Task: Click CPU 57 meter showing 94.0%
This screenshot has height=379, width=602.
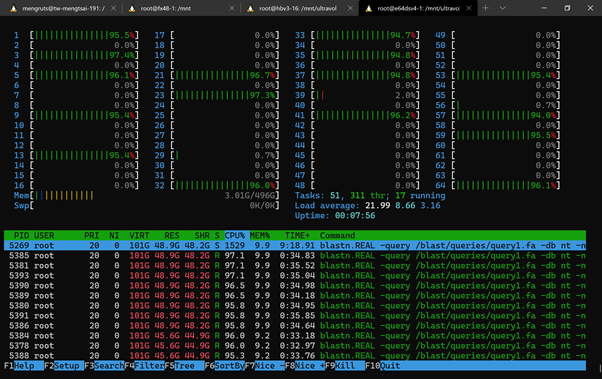Action: pyautogui.click(x=498, y=115)
